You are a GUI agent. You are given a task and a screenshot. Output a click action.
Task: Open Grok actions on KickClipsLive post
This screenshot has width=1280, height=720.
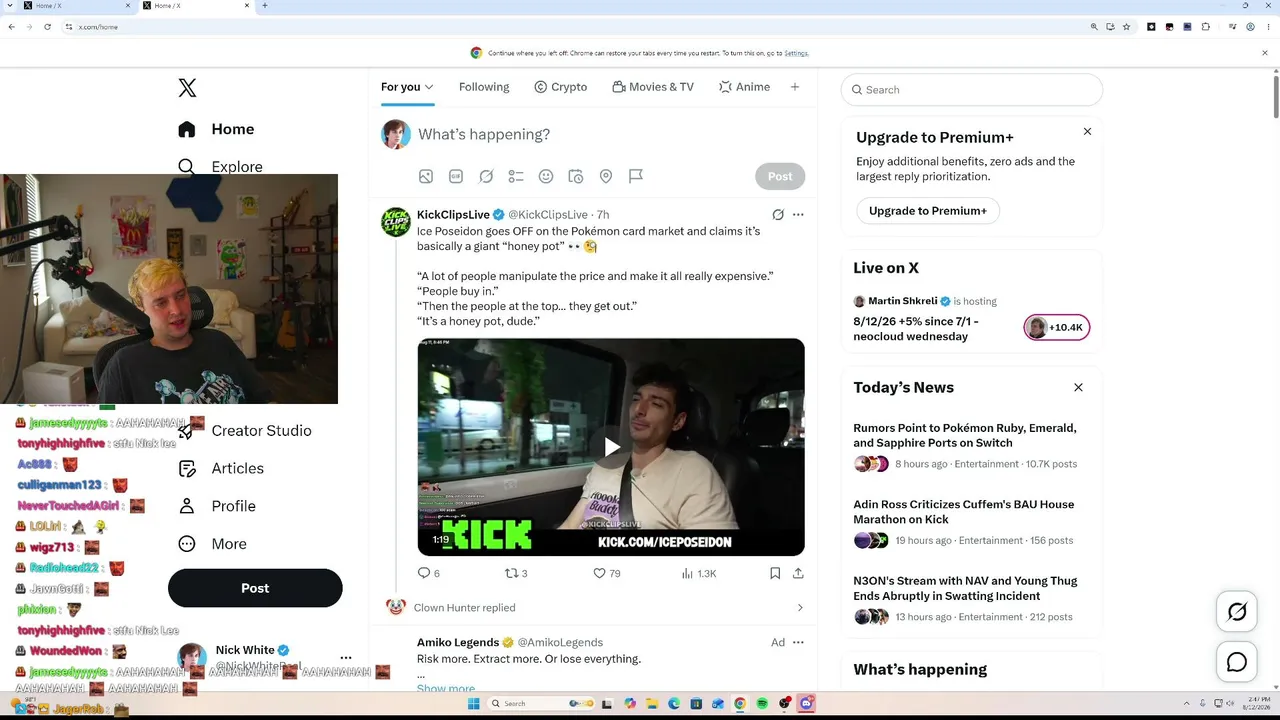(778, 215)
